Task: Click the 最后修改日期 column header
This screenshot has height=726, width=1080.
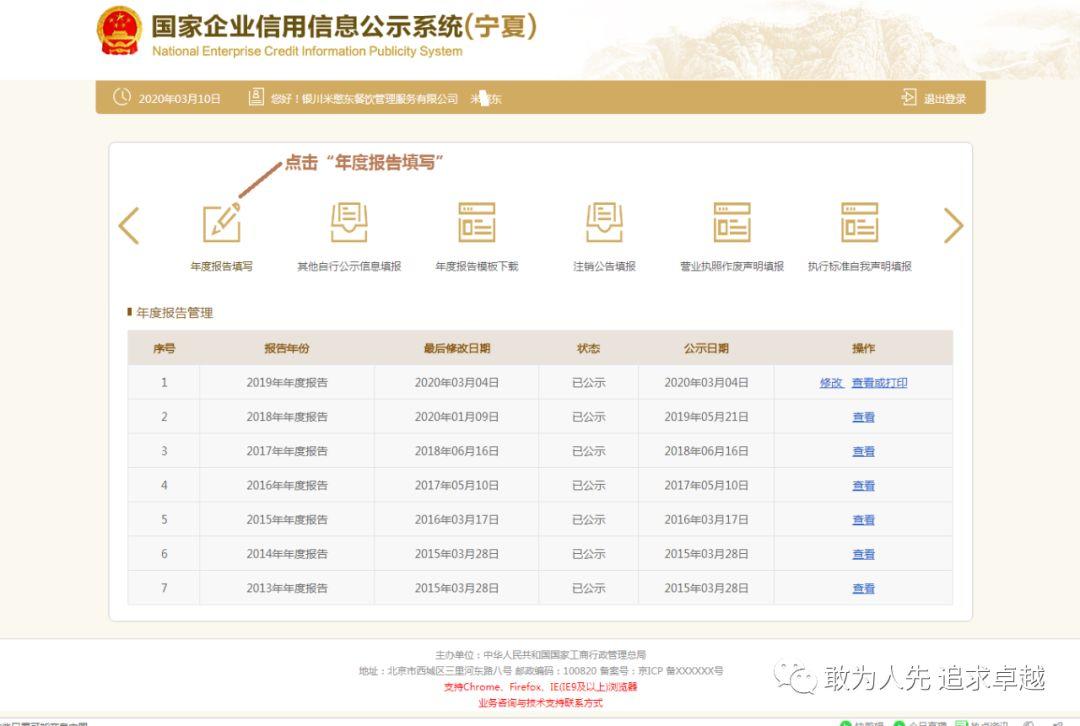Action: (x=457, y=349)
